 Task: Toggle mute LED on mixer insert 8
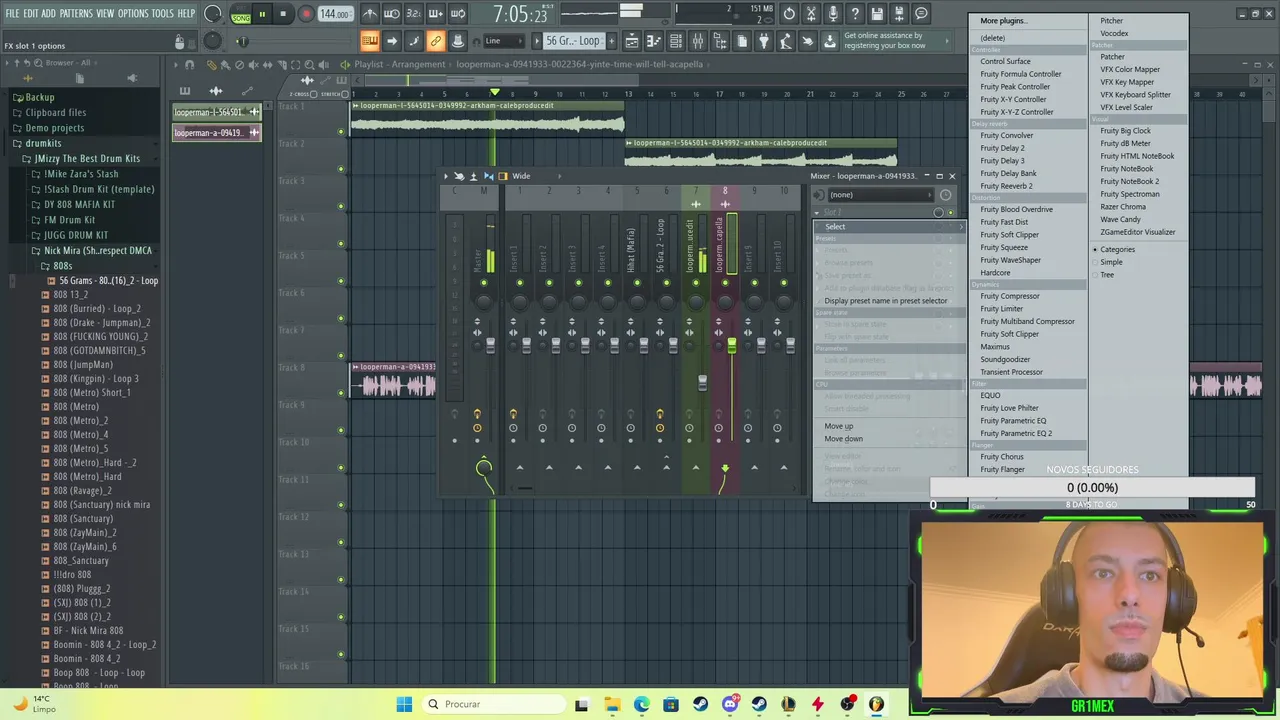coord(725,283)
